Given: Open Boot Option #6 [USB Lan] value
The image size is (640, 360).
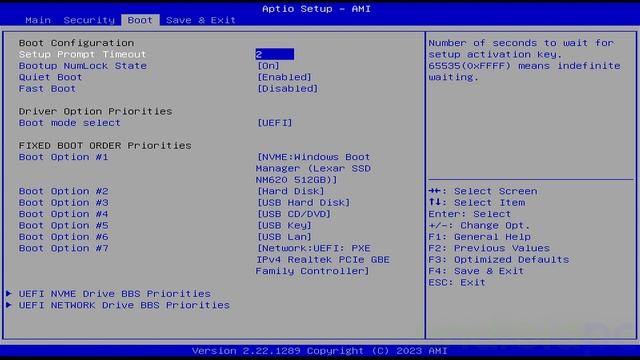Looking at the screenshot, I should pyautogui.click(x=284, y=237).
